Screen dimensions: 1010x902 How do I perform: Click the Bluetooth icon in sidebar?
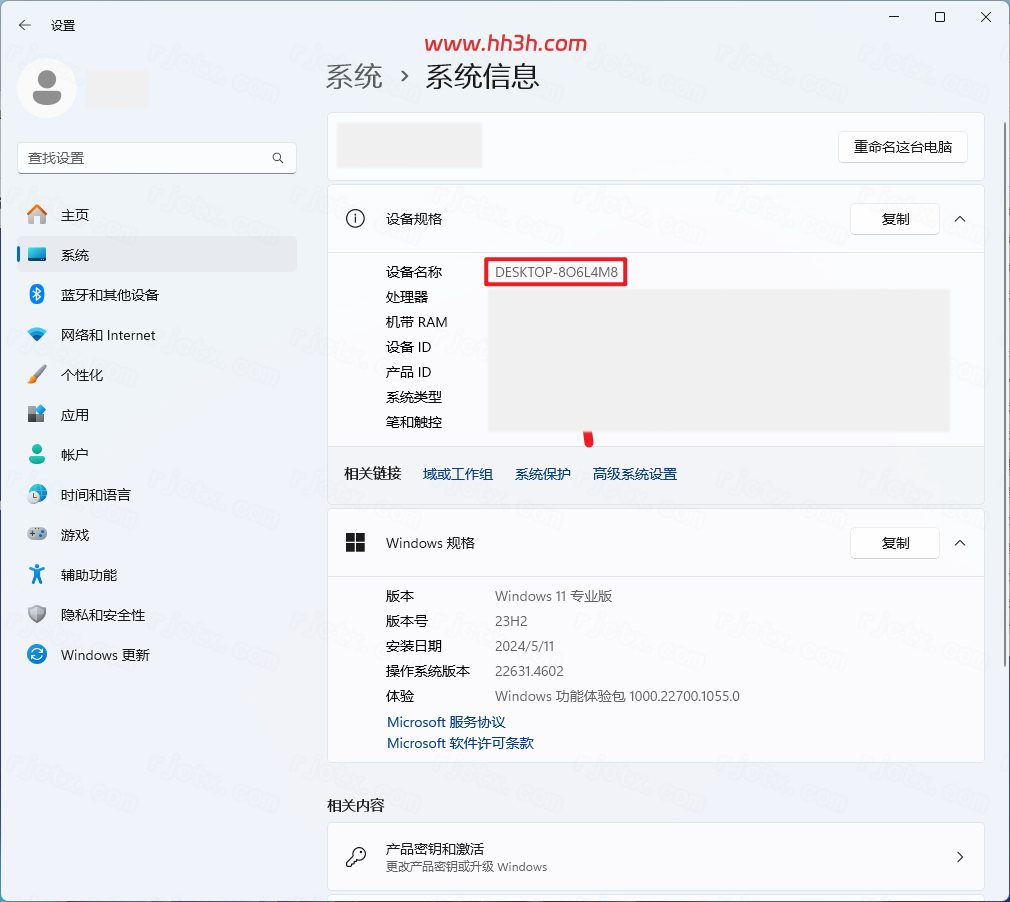pos(37,294)
